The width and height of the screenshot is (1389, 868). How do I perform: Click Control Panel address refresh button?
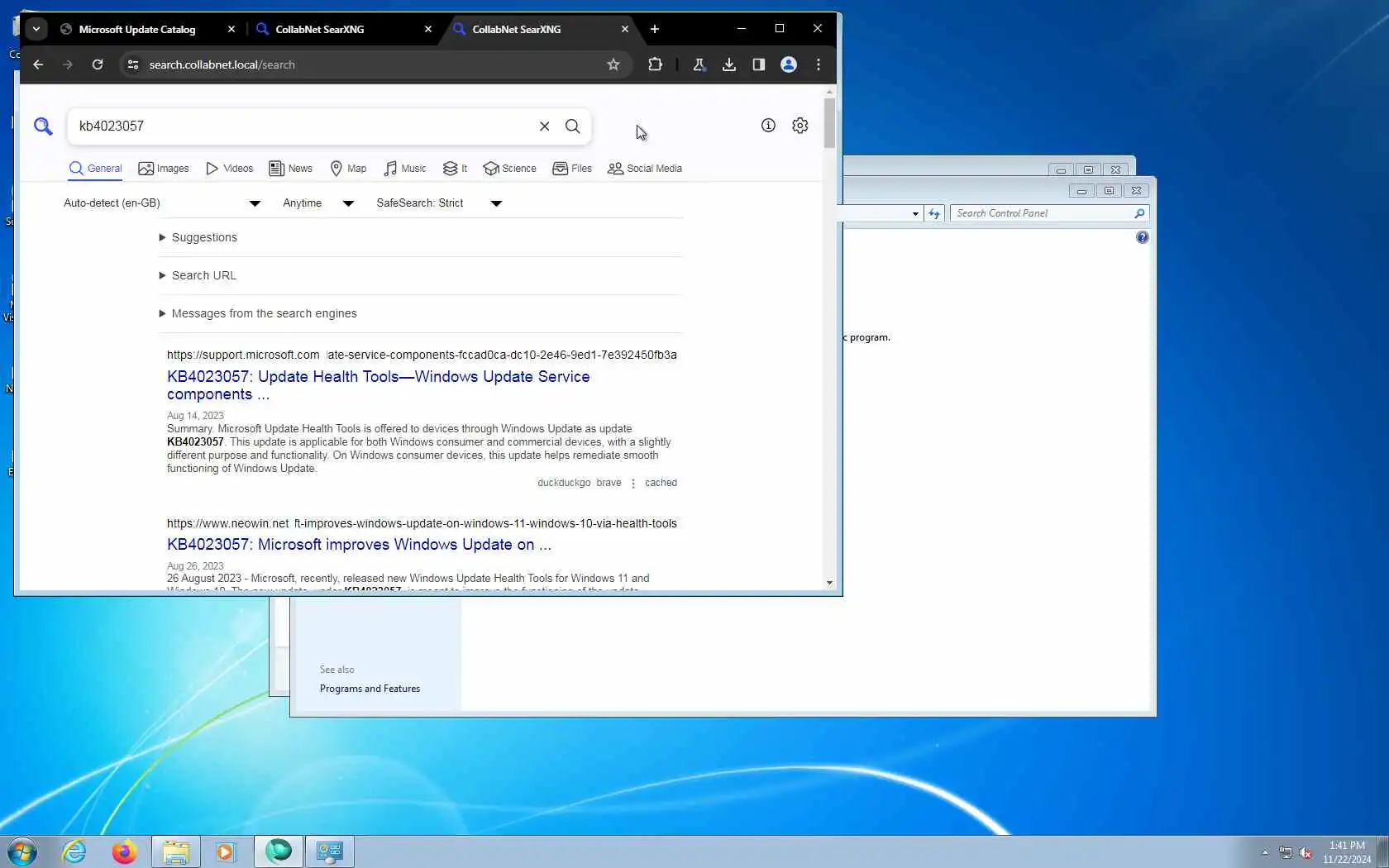click(934, 213)
